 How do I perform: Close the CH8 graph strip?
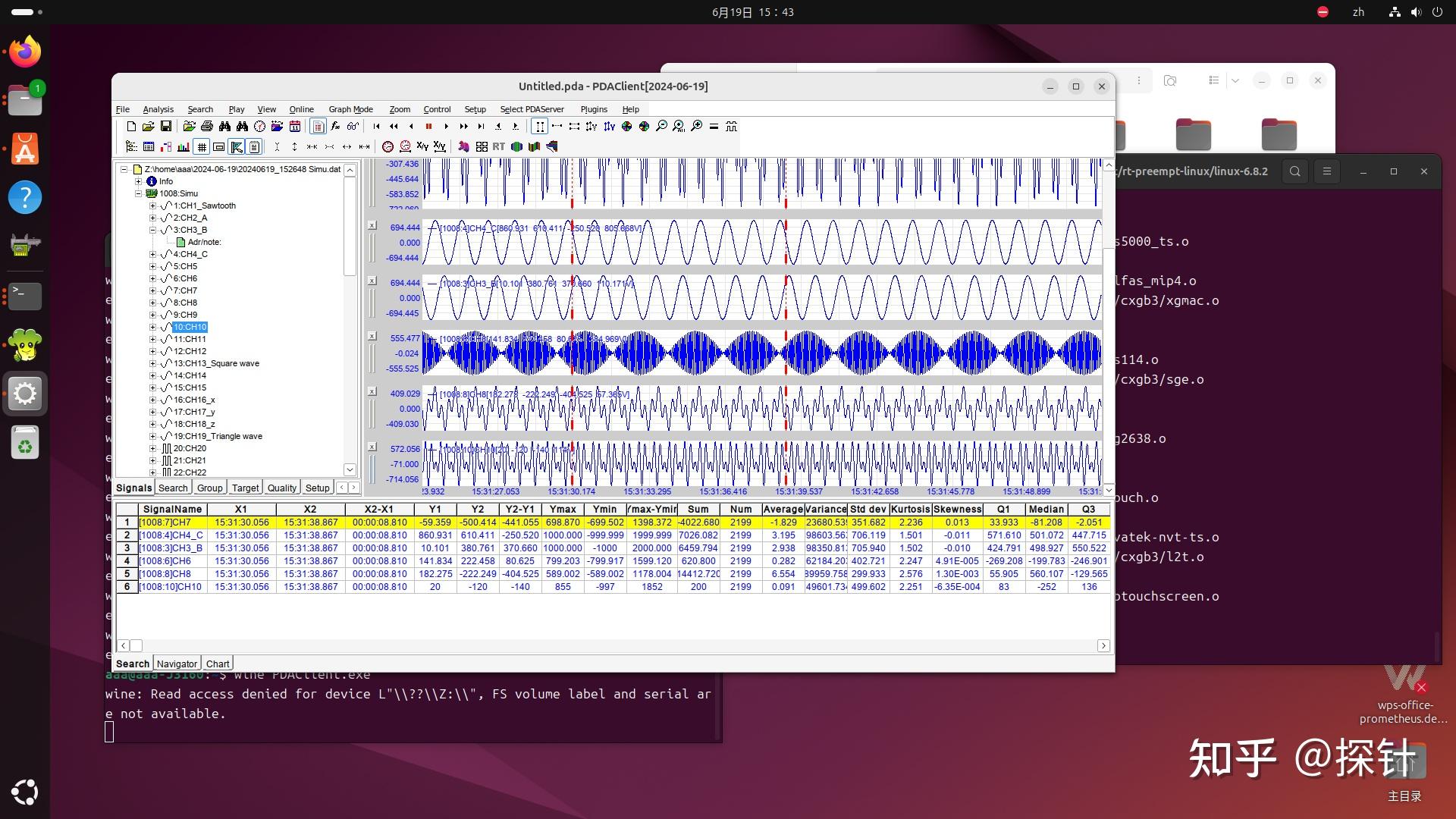[372, 391]
